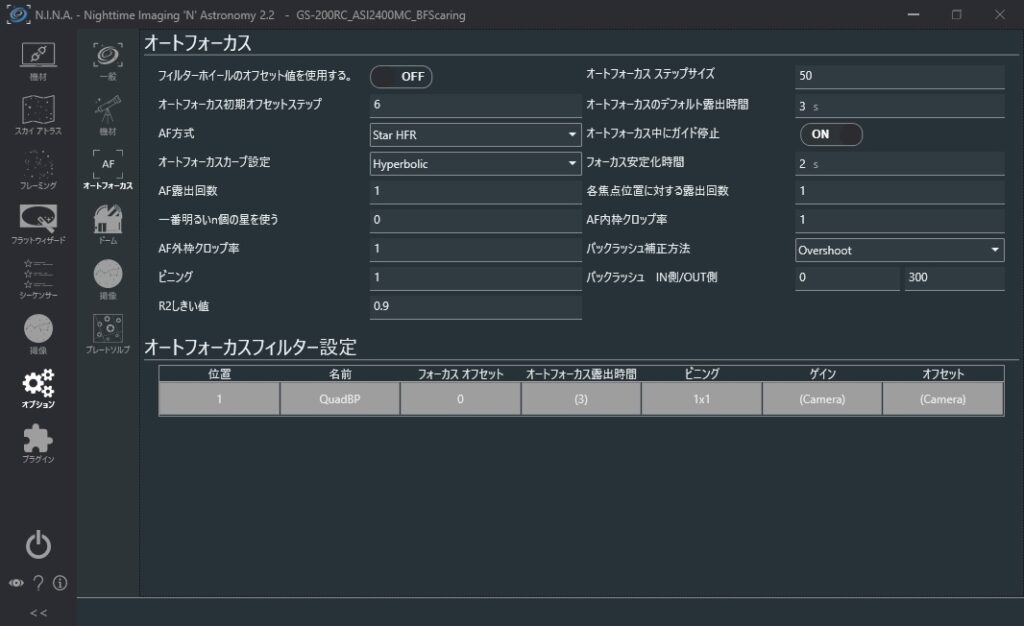Select the (3) autofocus exposure cell
The image size is (1024, 626).
(581, 399)
